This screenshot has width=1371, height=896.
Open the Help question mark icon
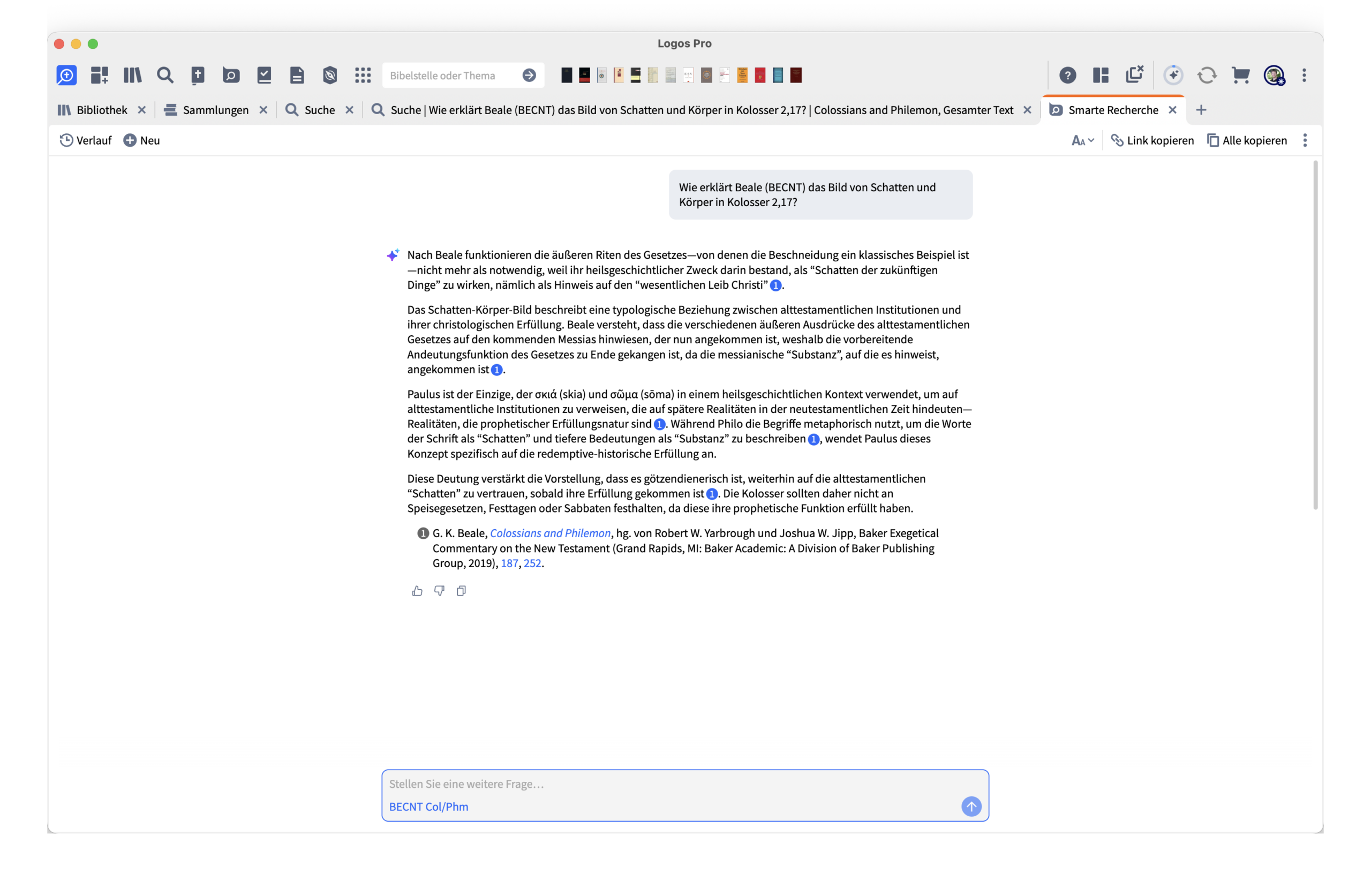[1067, 75]
